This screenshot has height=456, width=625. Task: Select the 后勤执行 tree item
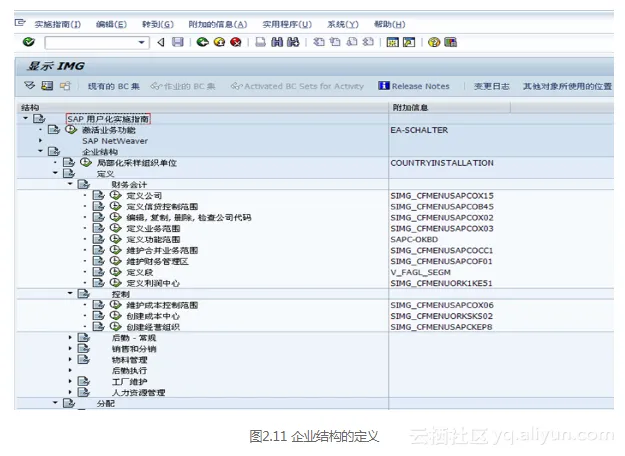pos(130,370)
